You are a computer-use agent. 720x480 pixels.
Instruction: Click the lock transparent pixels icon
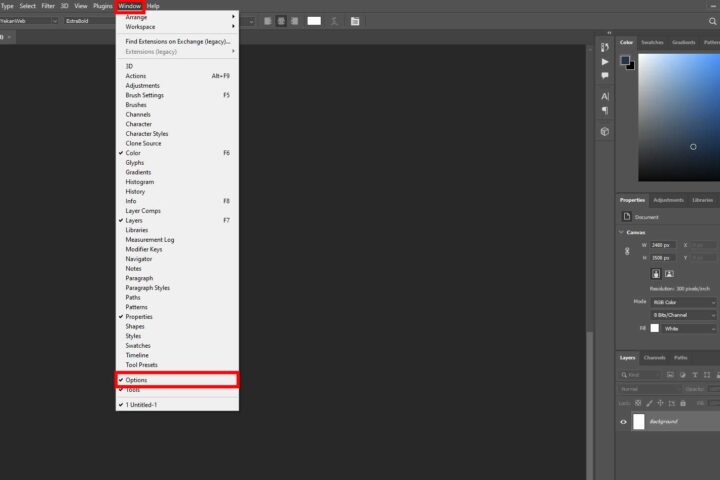click(638, 403)
